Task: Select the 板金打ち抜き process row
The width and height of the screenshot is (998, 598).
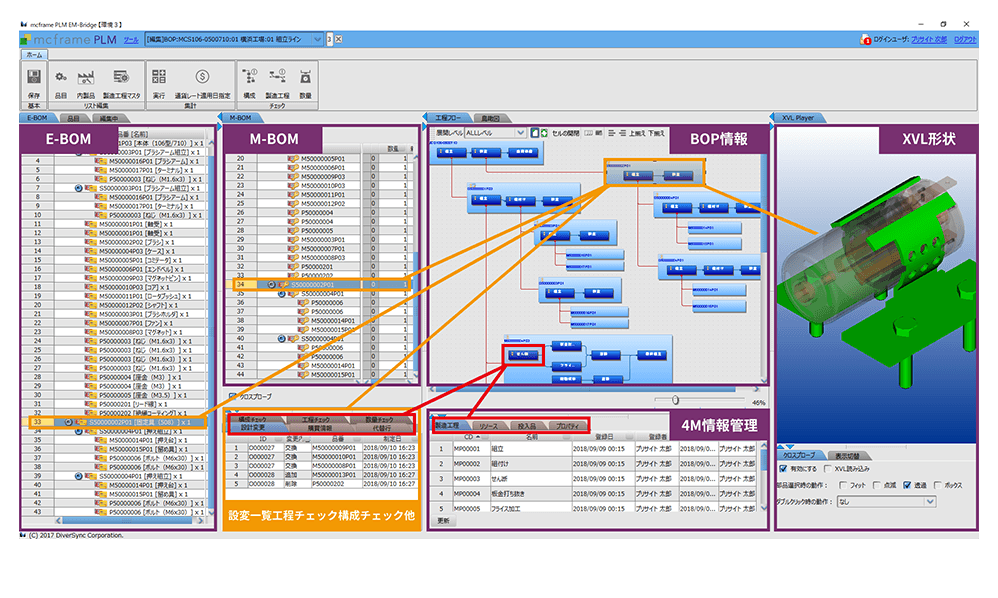Action: pos(595,494)
